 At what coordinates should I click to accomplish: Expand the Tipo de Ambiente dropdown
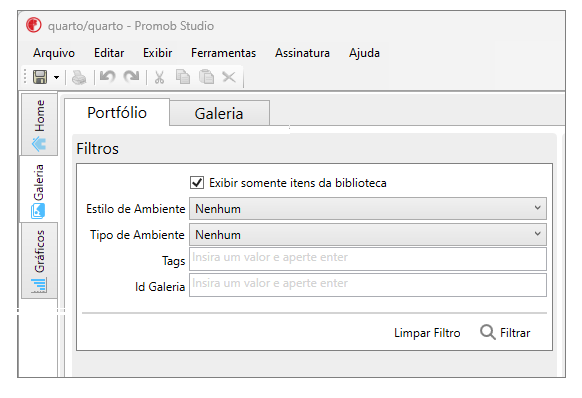click(368, 235)
